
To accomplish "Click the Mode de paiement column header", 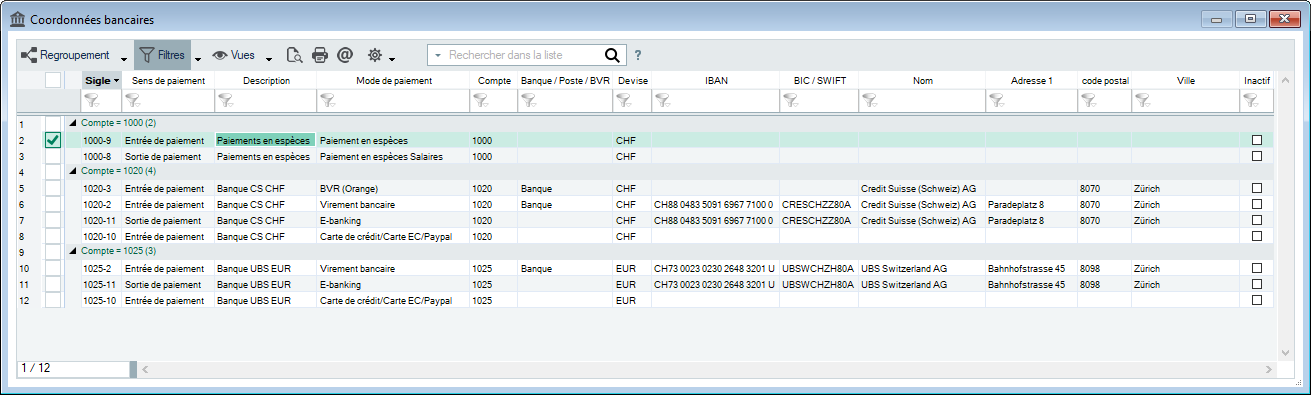I will [x=393, y=80].
